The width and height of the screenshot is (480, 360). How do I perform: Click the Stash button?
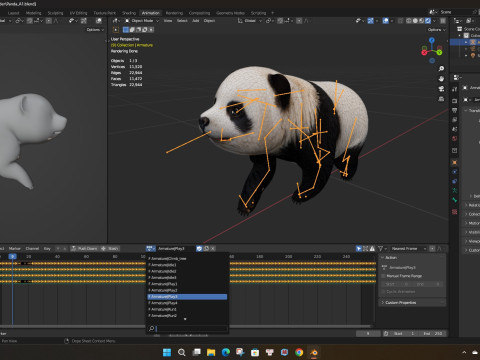click(x=110, y=248)
